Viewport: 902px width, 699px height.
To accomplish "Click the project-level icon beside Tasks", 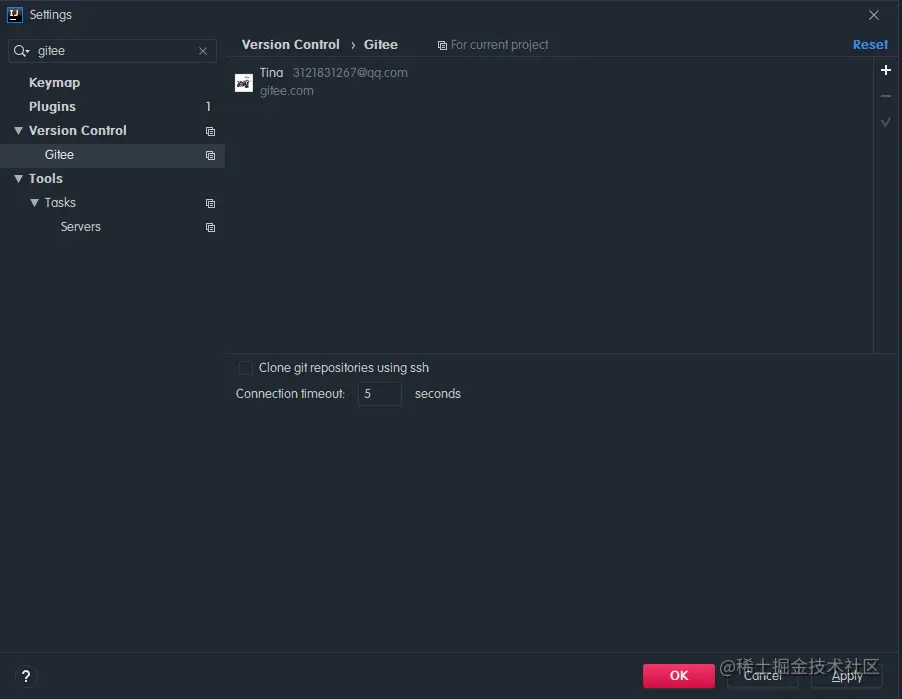I will [211, 203].
